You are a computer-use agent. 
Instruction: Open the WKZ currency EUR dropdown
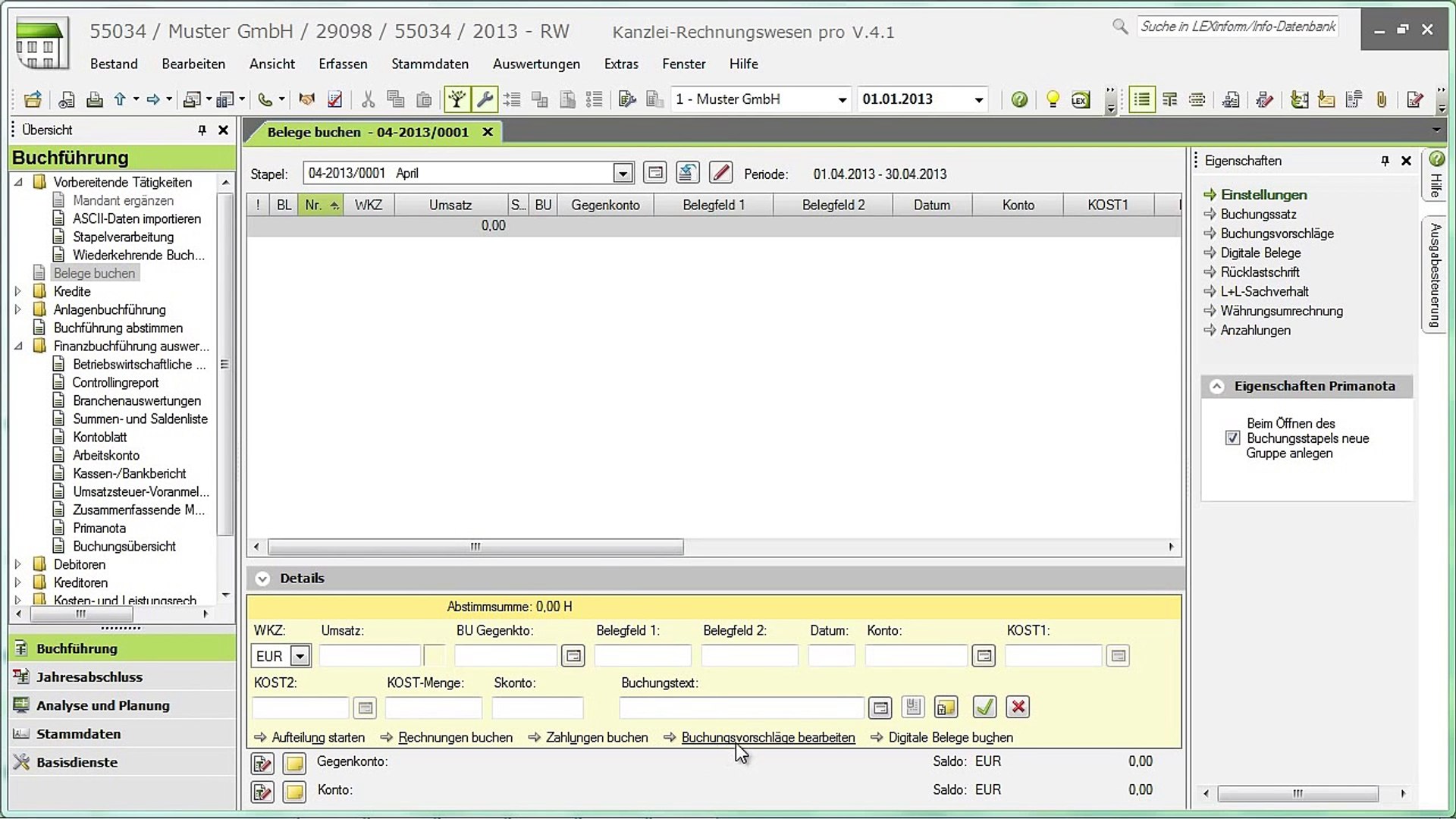pos(300,656)
